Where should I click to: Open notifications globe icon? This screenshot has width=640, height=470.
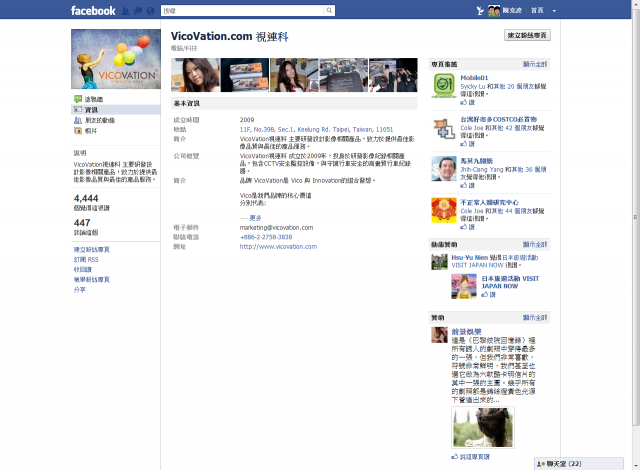[151, 11]
